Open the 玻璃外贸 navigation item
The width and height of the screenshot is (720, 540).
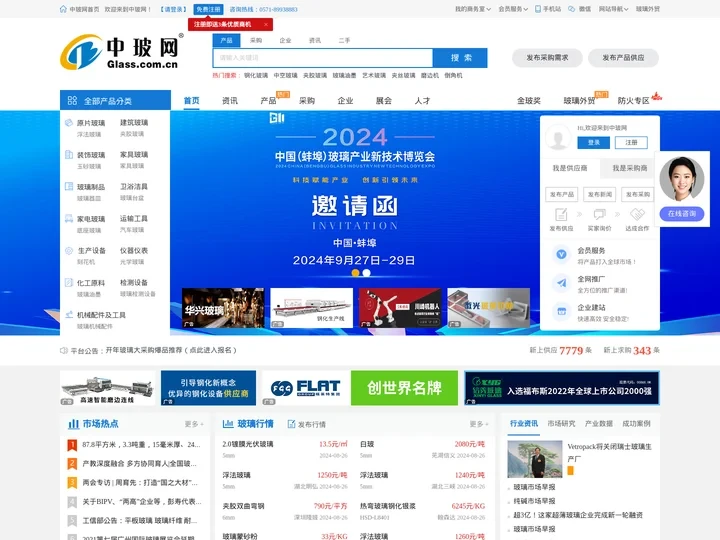(579, 101)
